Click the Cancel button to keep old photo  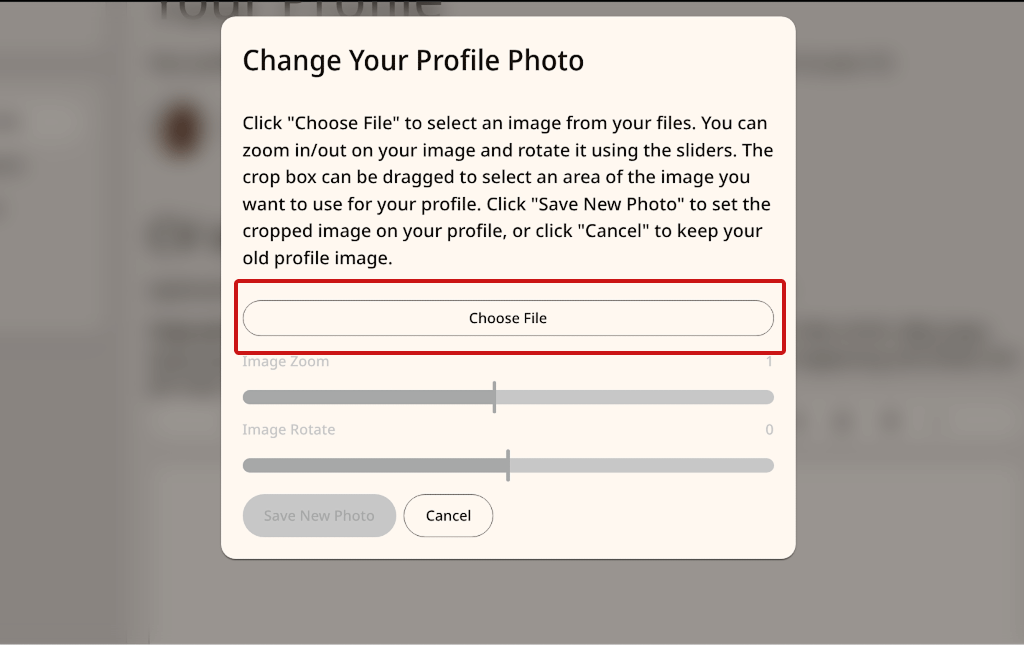[x=448, y=515]
